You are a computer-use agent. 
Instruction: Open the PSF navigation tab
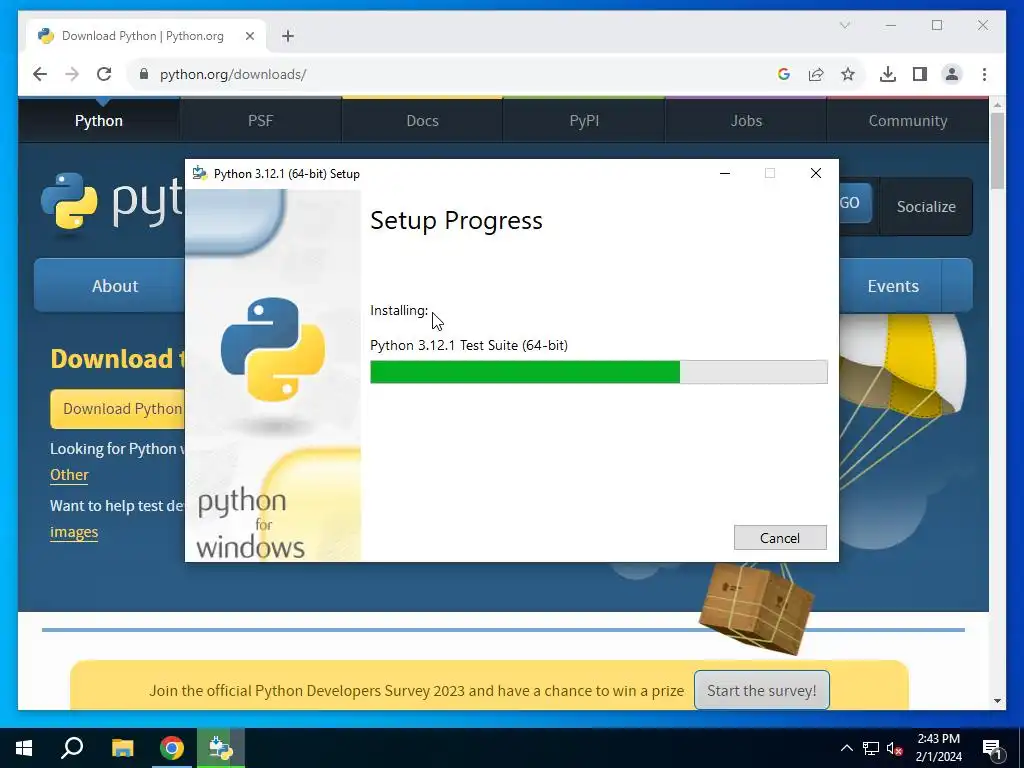pos(261,121)
